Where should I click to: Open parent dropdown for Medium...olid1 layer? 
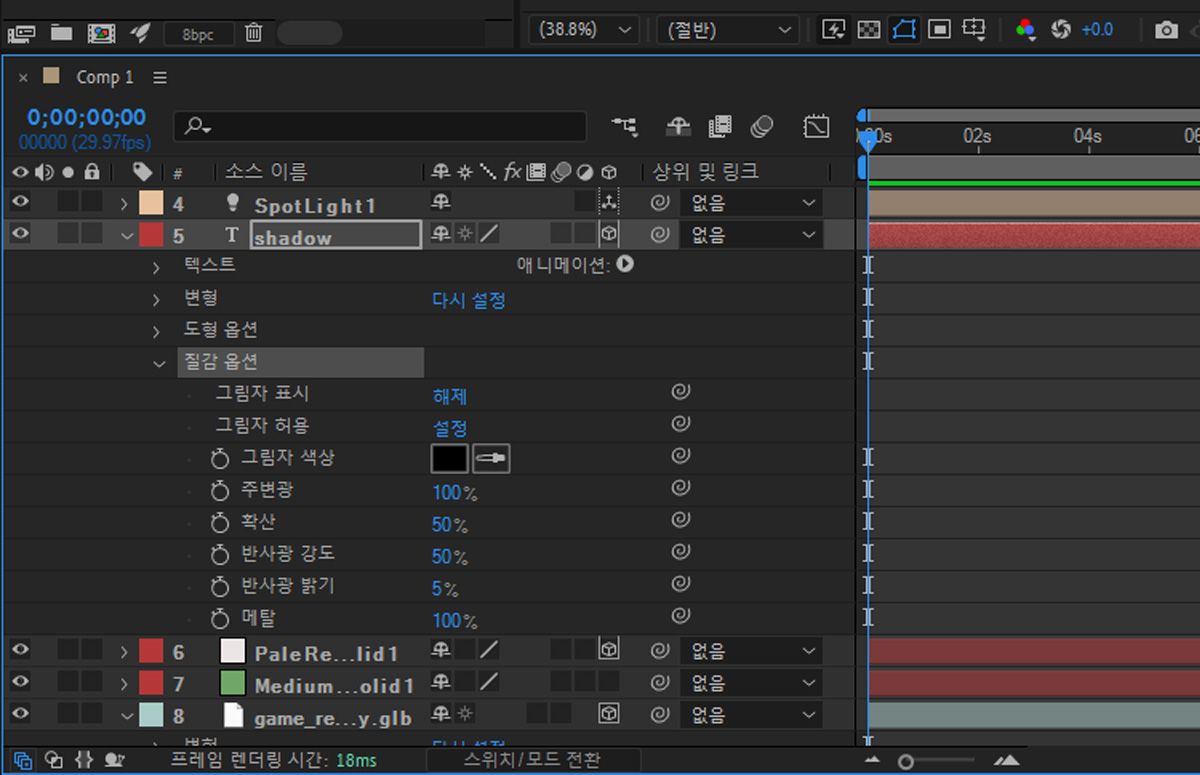750,684
